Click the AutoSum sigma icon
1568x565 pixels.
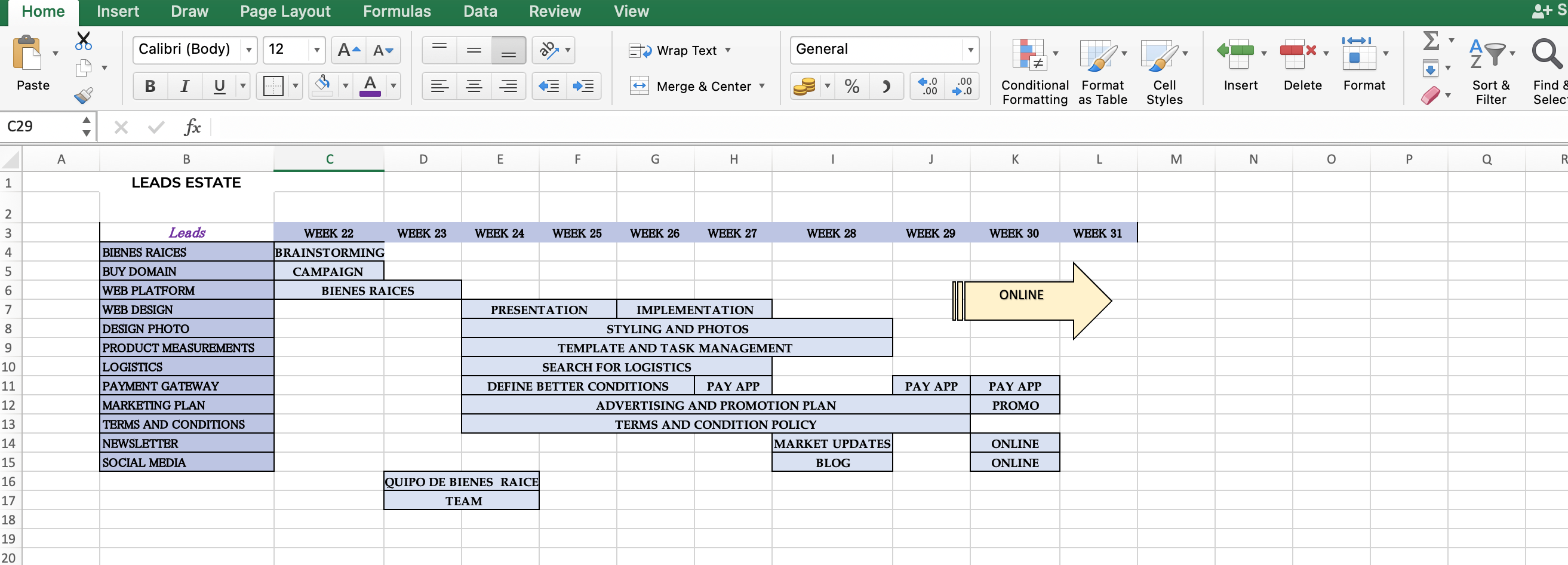click(1431, 41)
